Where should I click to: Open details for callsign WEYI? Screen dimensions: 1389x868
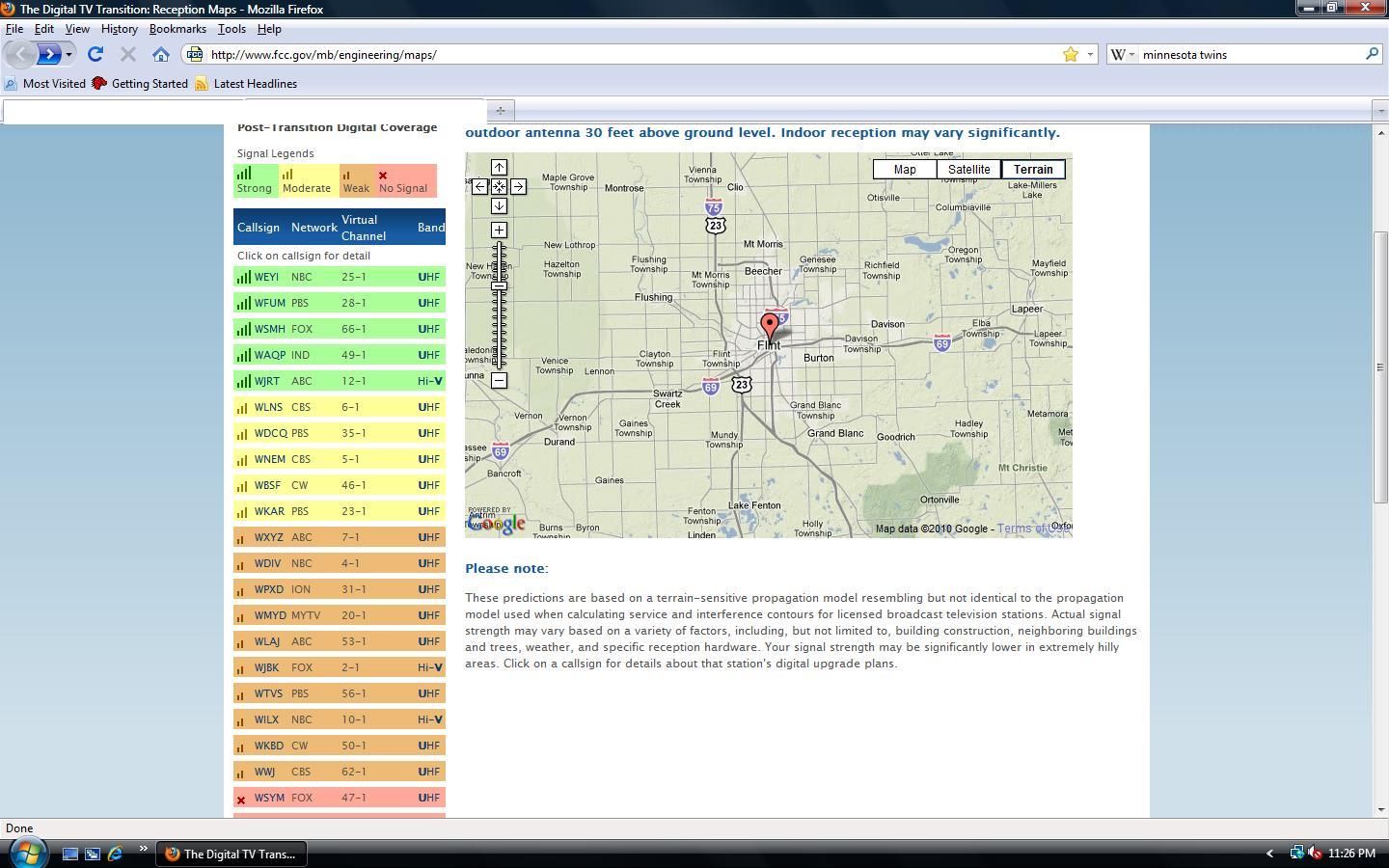coord(266,277)
